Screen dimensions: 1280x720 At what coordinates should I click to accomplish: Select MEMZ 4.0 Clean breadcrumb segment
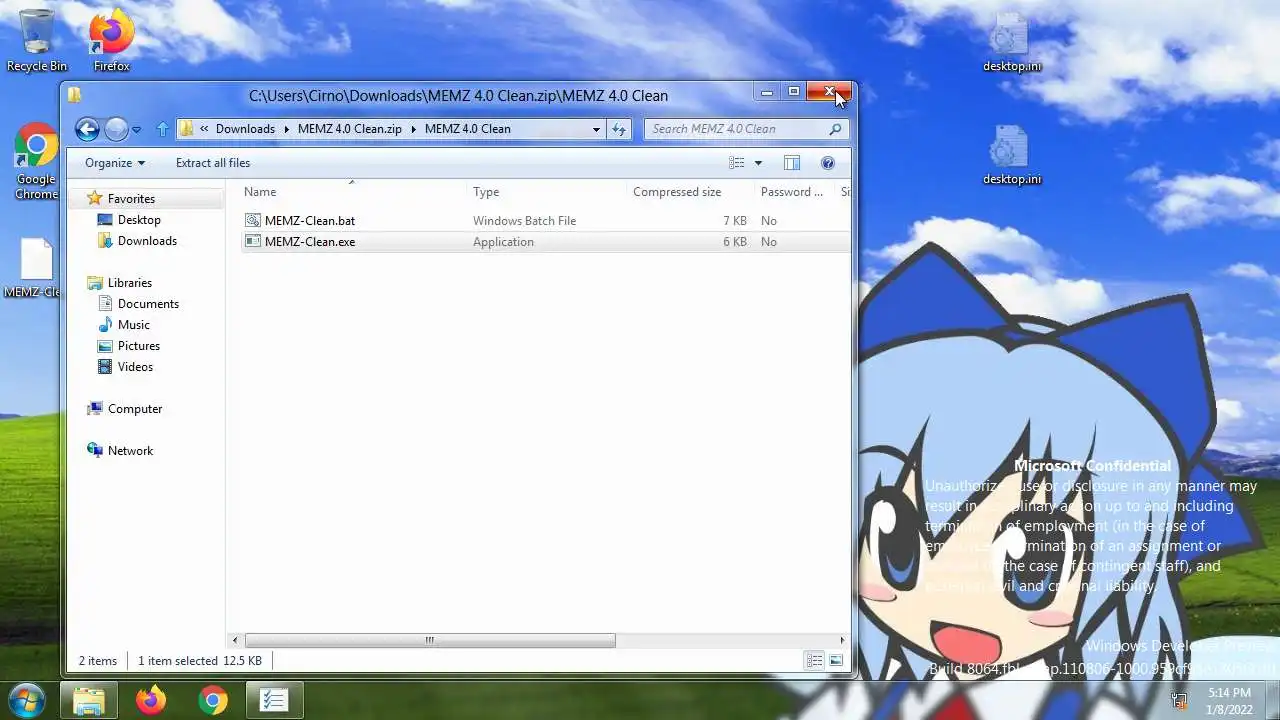tap(467, 129)
